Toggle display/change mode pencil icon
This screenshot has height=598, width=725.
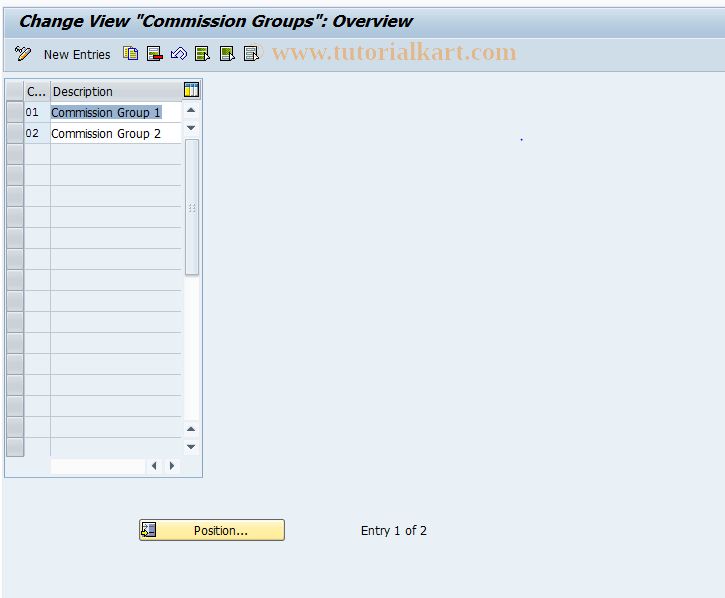click(23, 54)
